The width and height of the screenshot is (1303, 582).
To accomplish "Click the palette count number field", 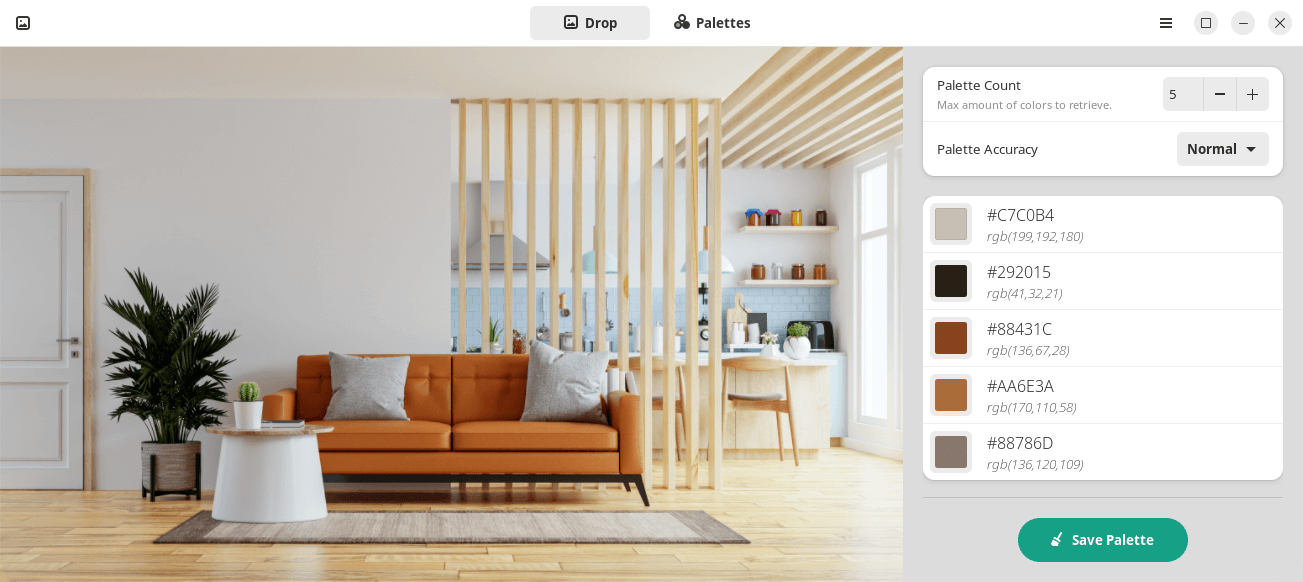I will tap(1183, 94).
